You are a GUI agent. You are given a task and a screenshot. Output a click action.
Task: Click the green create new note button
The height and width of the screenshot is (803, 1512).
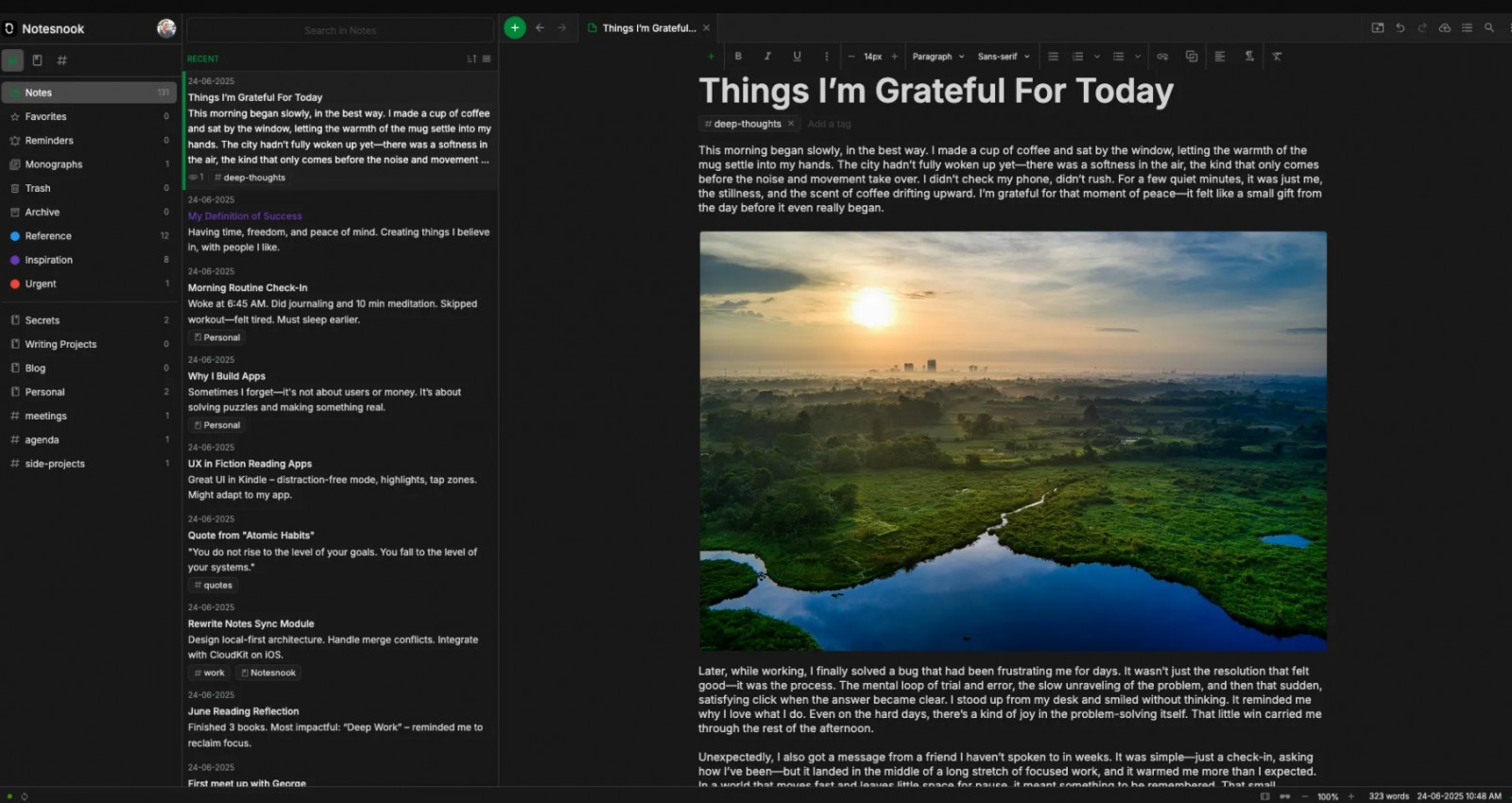pyautogui.click(x=514, y=28)
